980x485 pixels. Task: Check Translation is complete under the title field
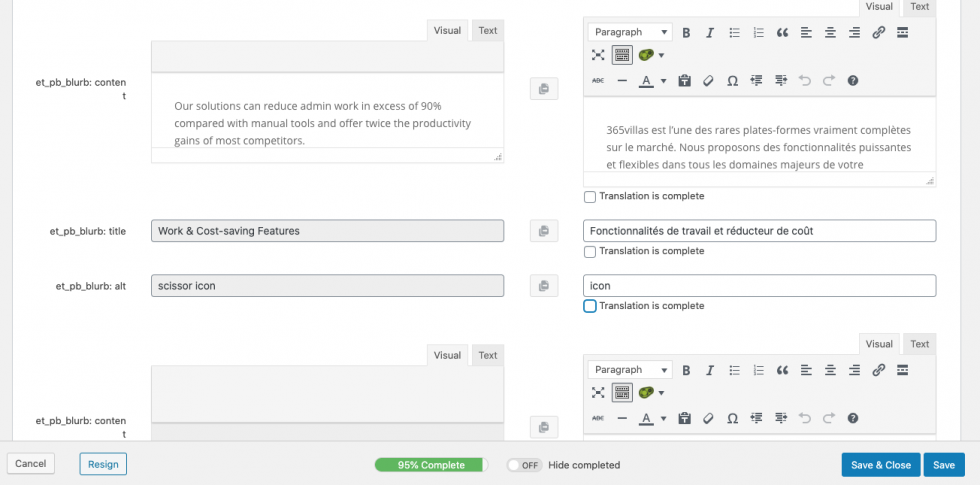pyautogui.click(x=590, y=251)
